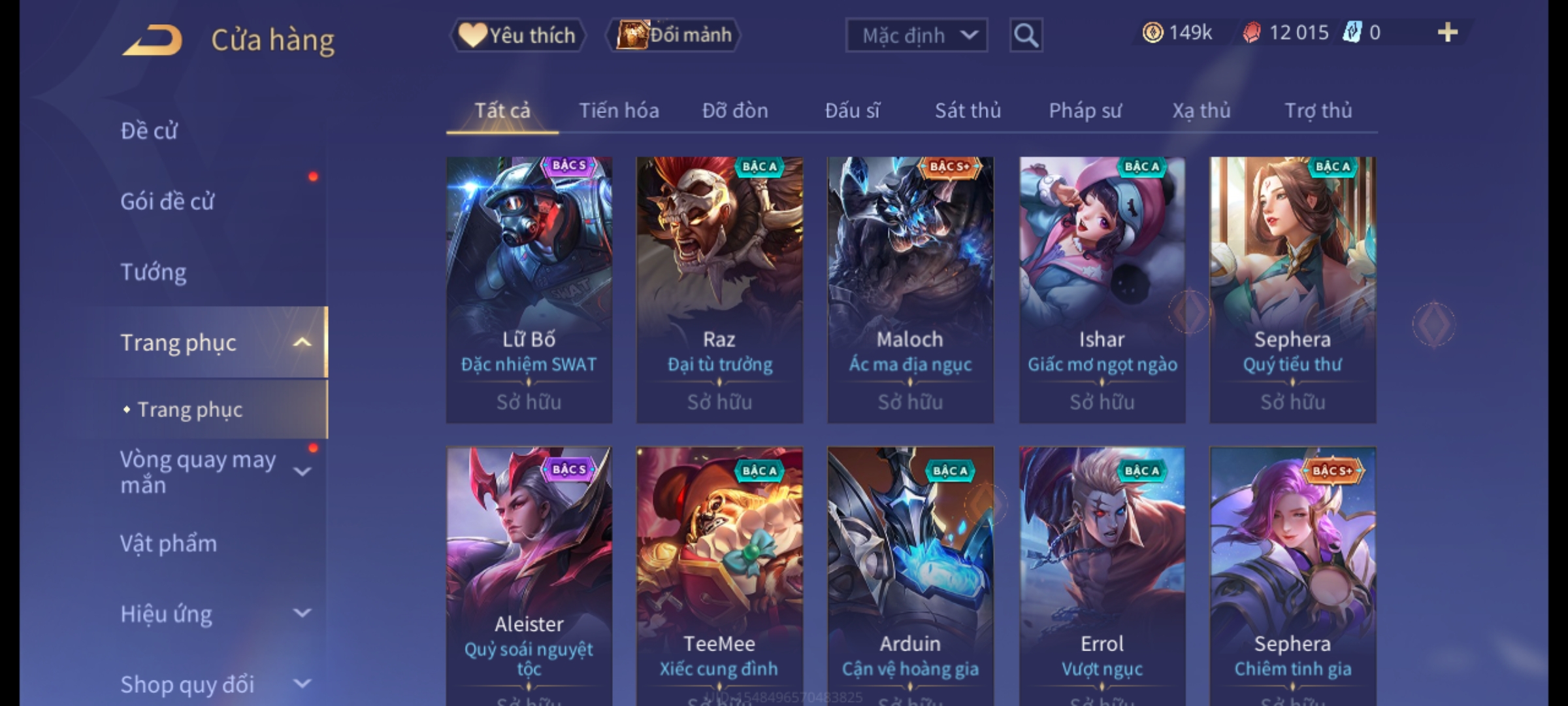Open Tướng in the sidebar
The height and width of the screenshot is (706, 1568).
point(154,272)
